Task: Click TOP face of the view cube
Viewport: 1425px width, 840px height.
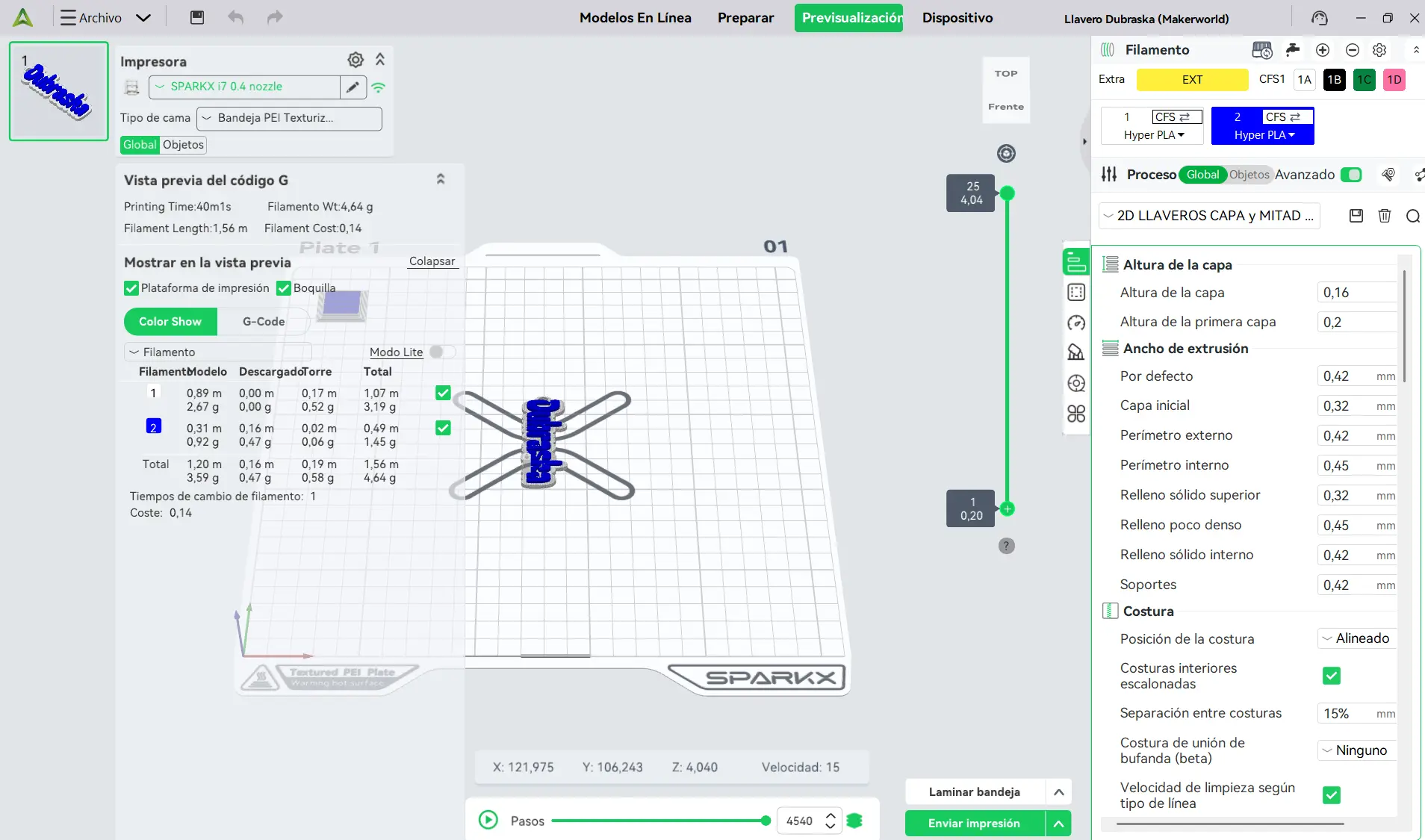Action: coord(1006,73)
